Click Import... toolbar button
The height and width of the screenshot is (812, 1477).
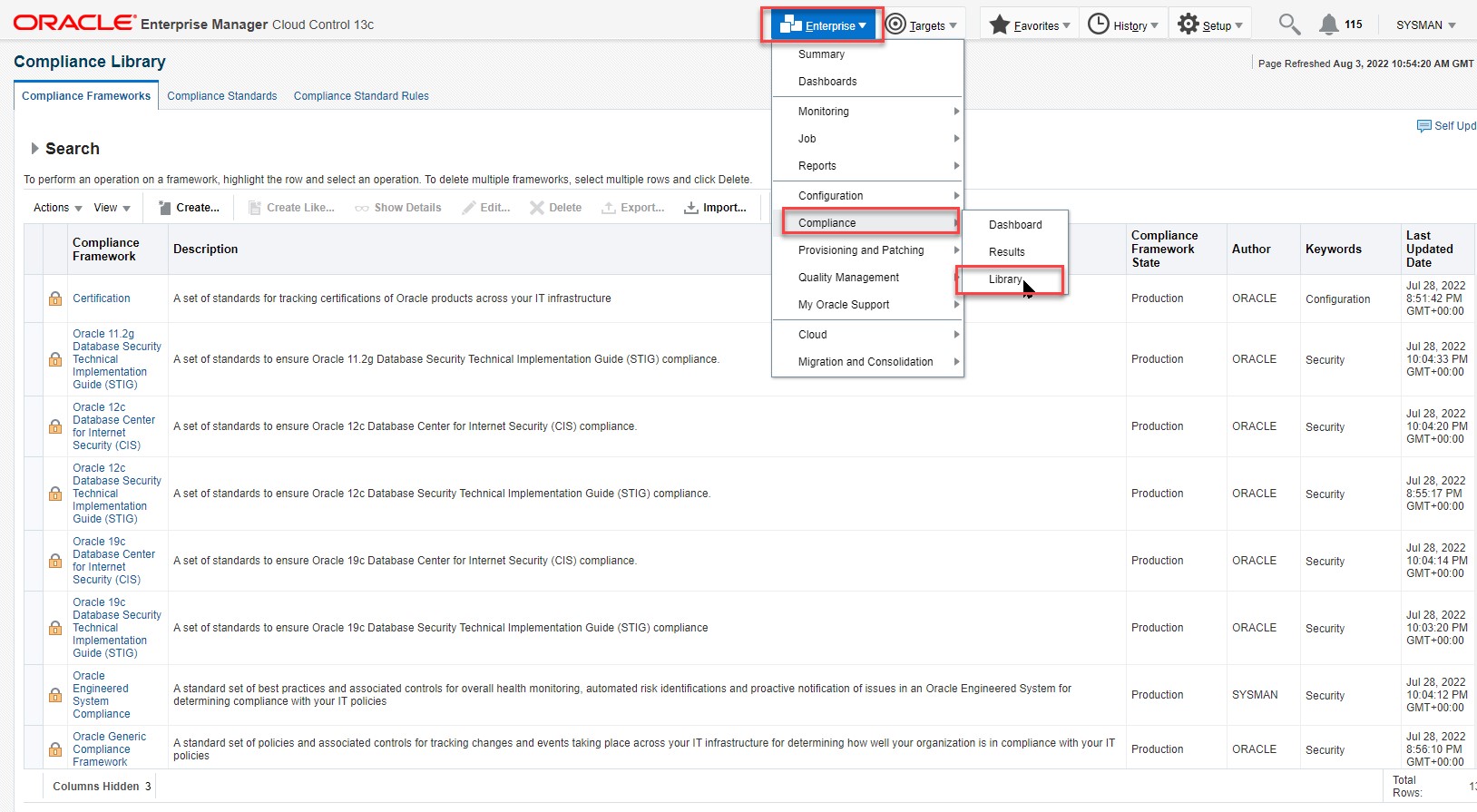[x=715, y=208]
